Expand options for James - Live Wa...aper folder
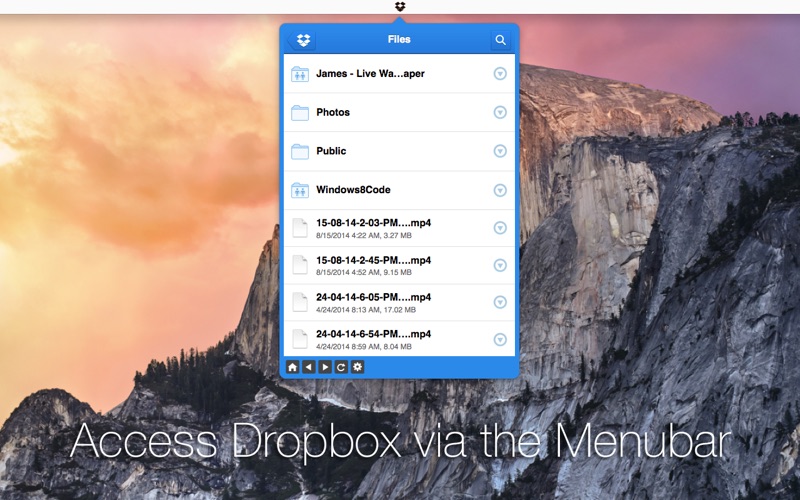The height and width of the screenshot is (500, 800). 500,74
